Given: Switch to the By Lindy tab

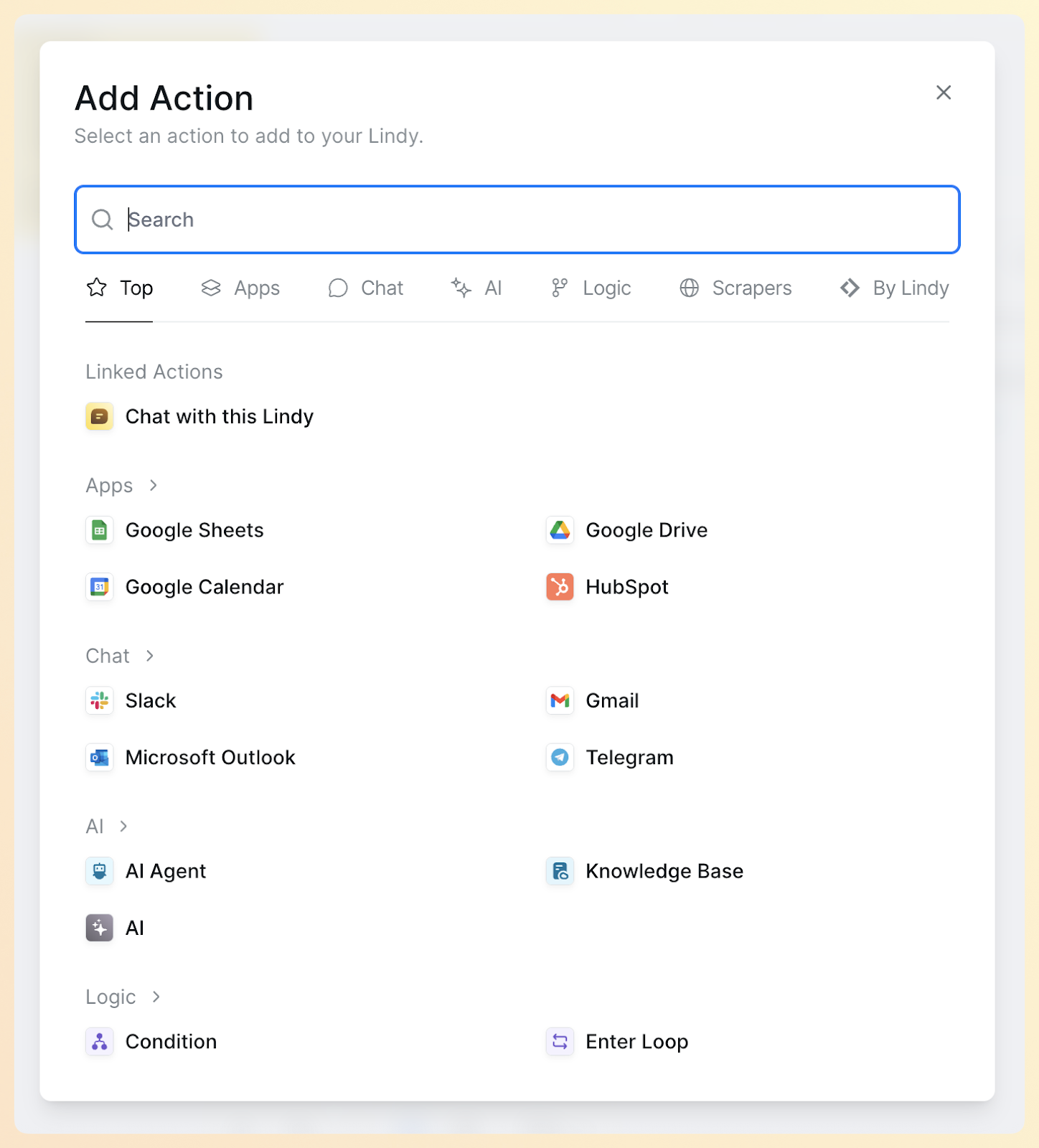Looking at the screenshot, I should pyautogui.click(x=894, y=288).
